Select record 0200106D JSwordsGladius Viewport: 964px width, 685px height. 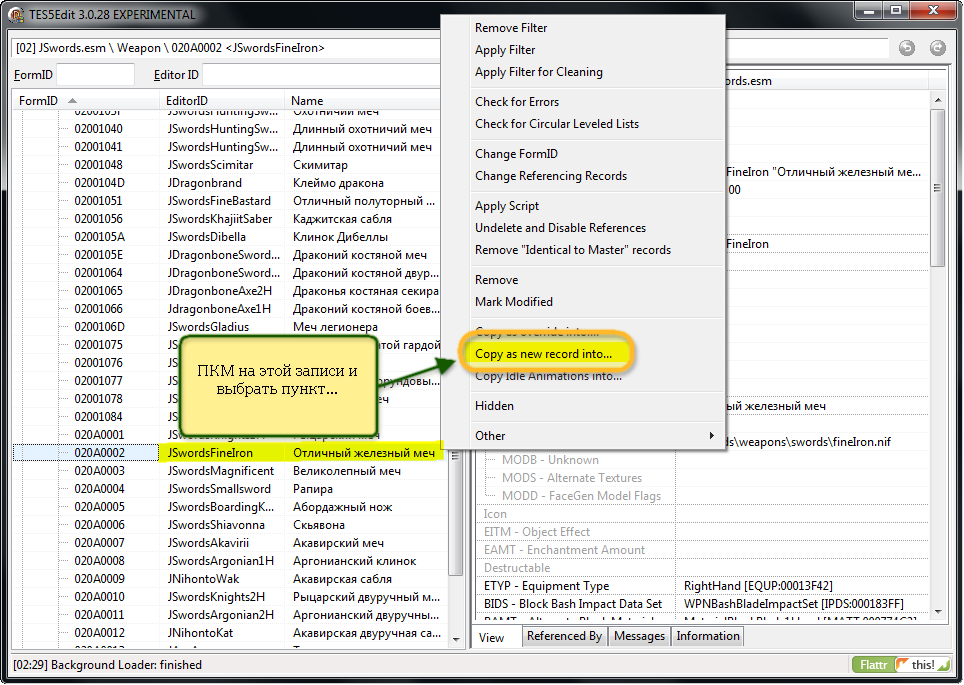227,327
